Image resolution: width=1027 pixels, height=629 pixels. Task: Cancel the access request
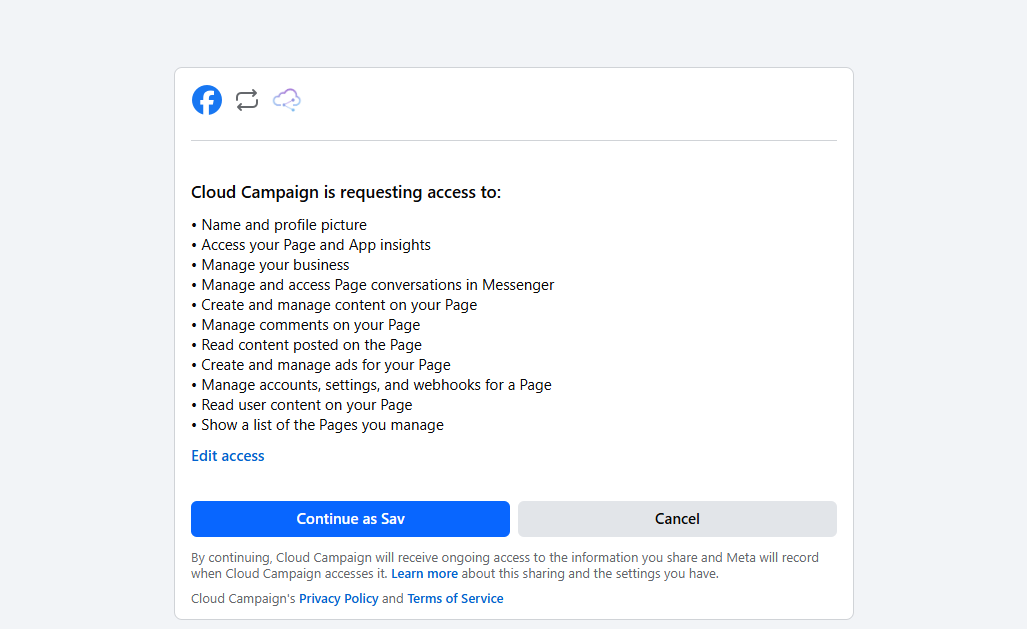(677, 519)
